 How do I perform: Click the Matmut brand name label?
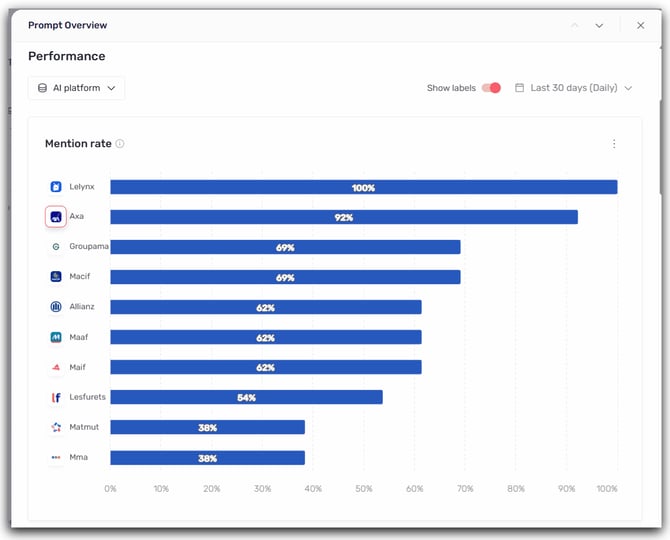tap(84, 427)
